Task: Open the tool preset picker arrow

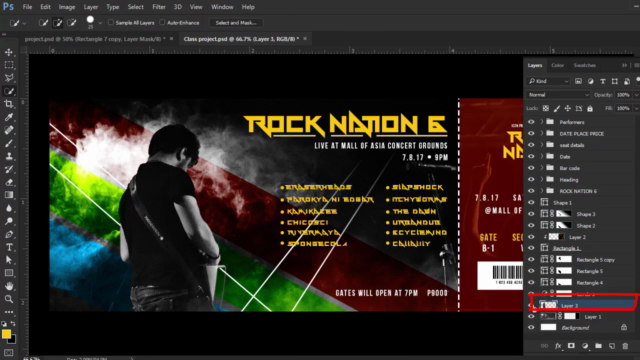Action: tap(24, 23)
